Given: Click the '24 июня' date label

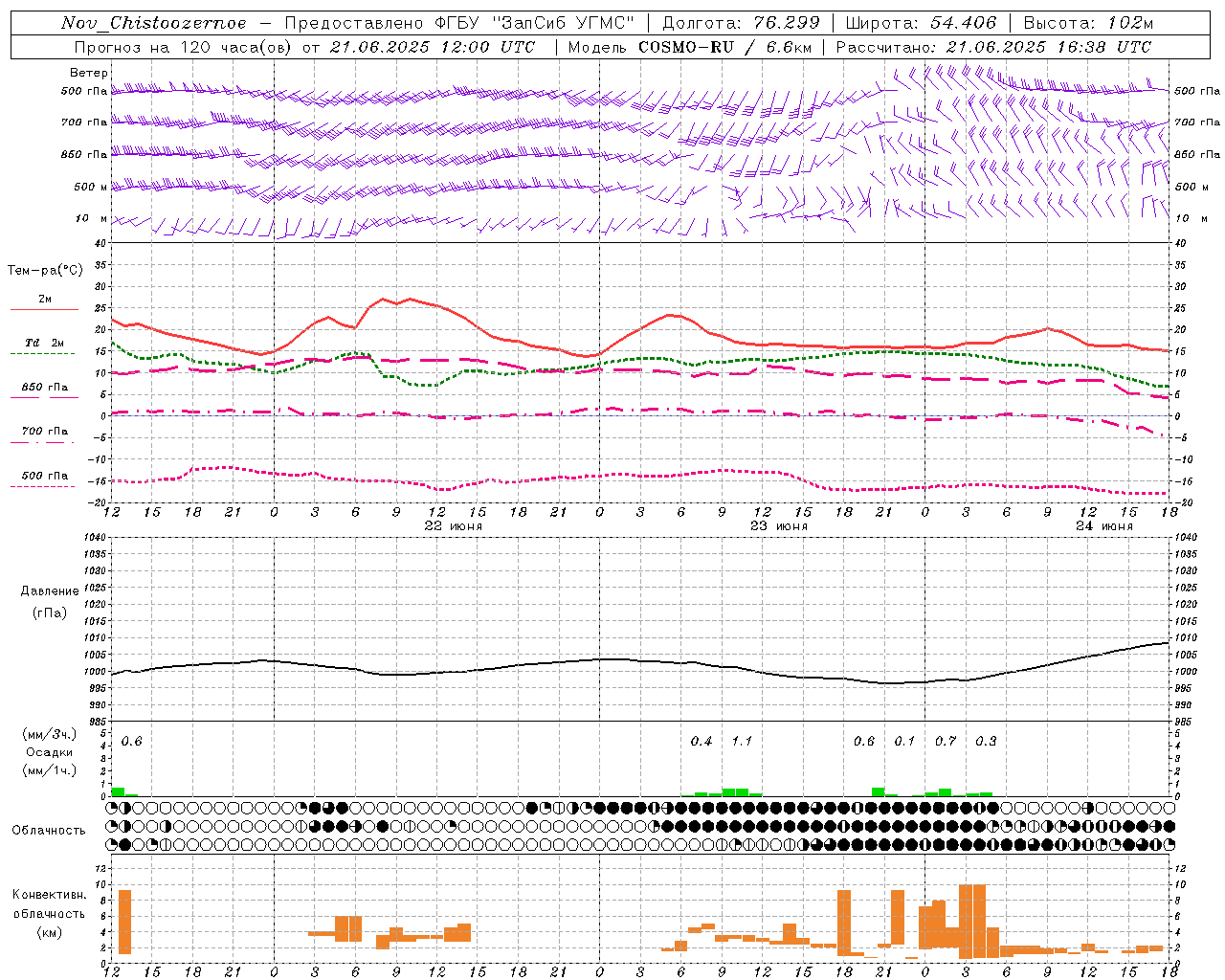Looking at the screenshot, I should (1104, 526).
